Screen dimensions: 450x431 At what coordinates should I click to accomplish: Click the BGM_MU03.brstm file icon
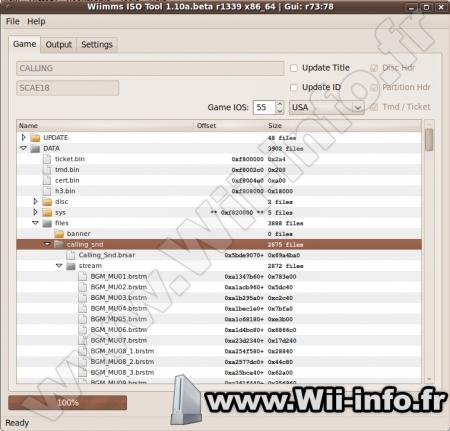click(x=83, y=298)
